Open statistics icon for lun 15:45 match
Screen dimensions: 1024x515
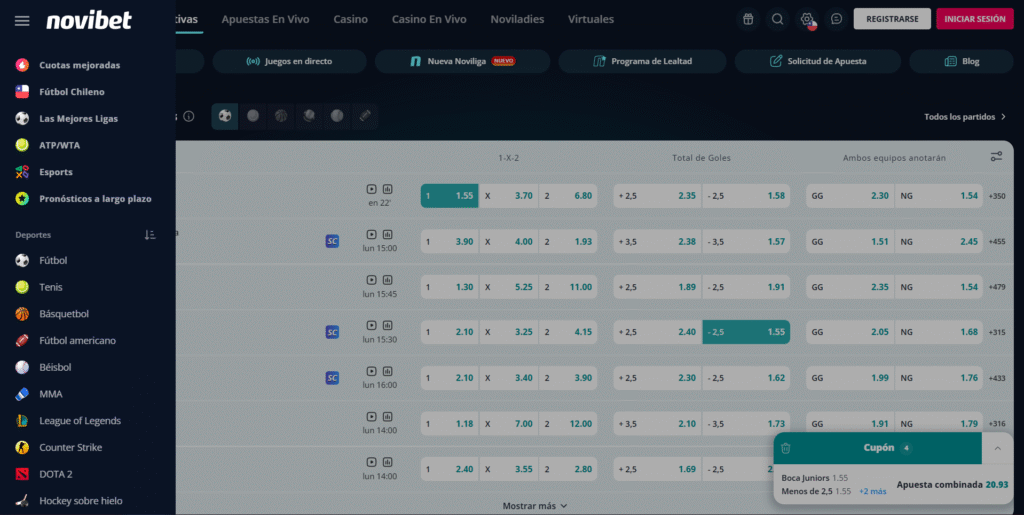point(387,279)
